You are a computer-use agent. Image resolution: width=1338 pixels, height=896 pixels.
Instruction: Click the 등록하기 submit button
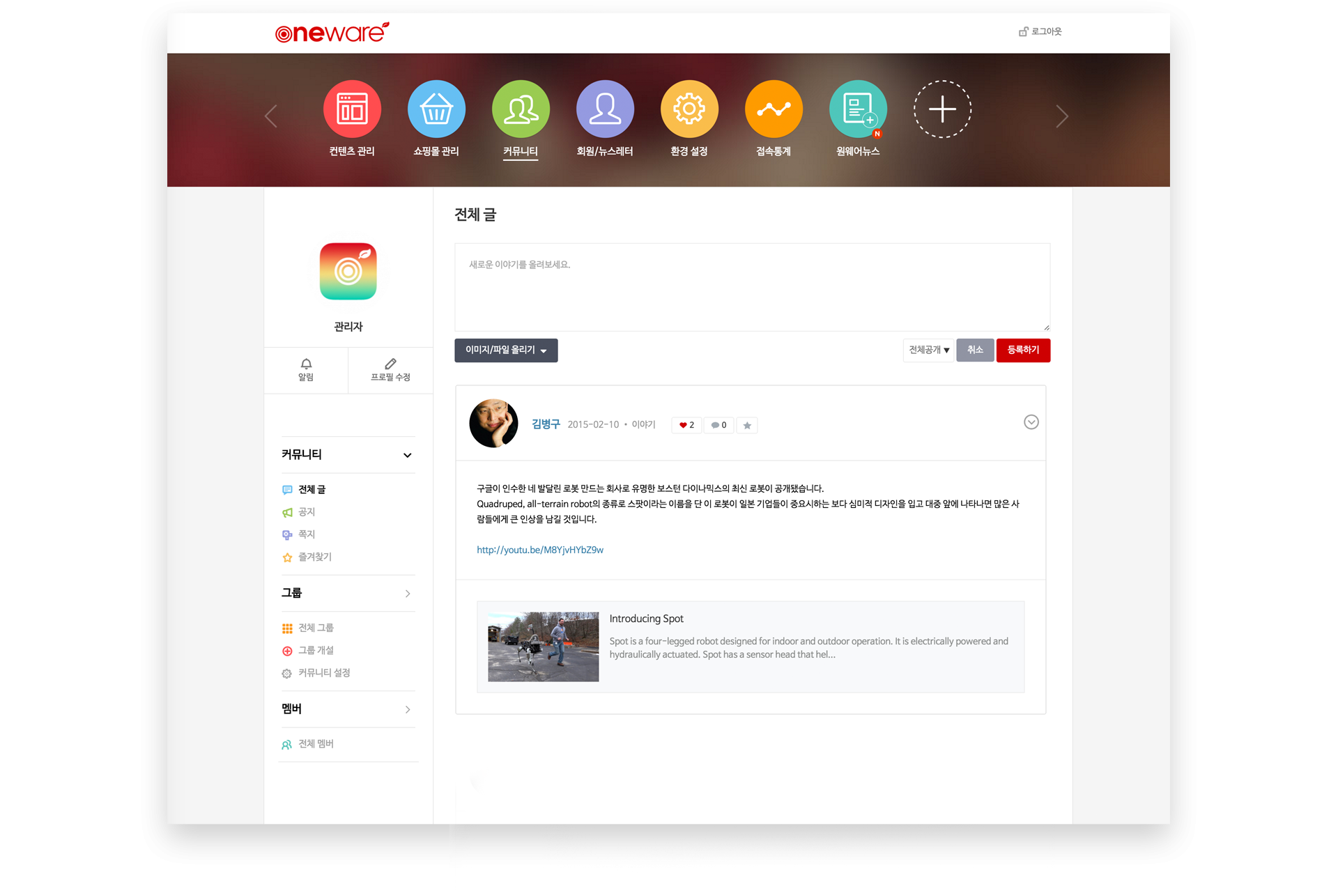tap(1023, 350)
